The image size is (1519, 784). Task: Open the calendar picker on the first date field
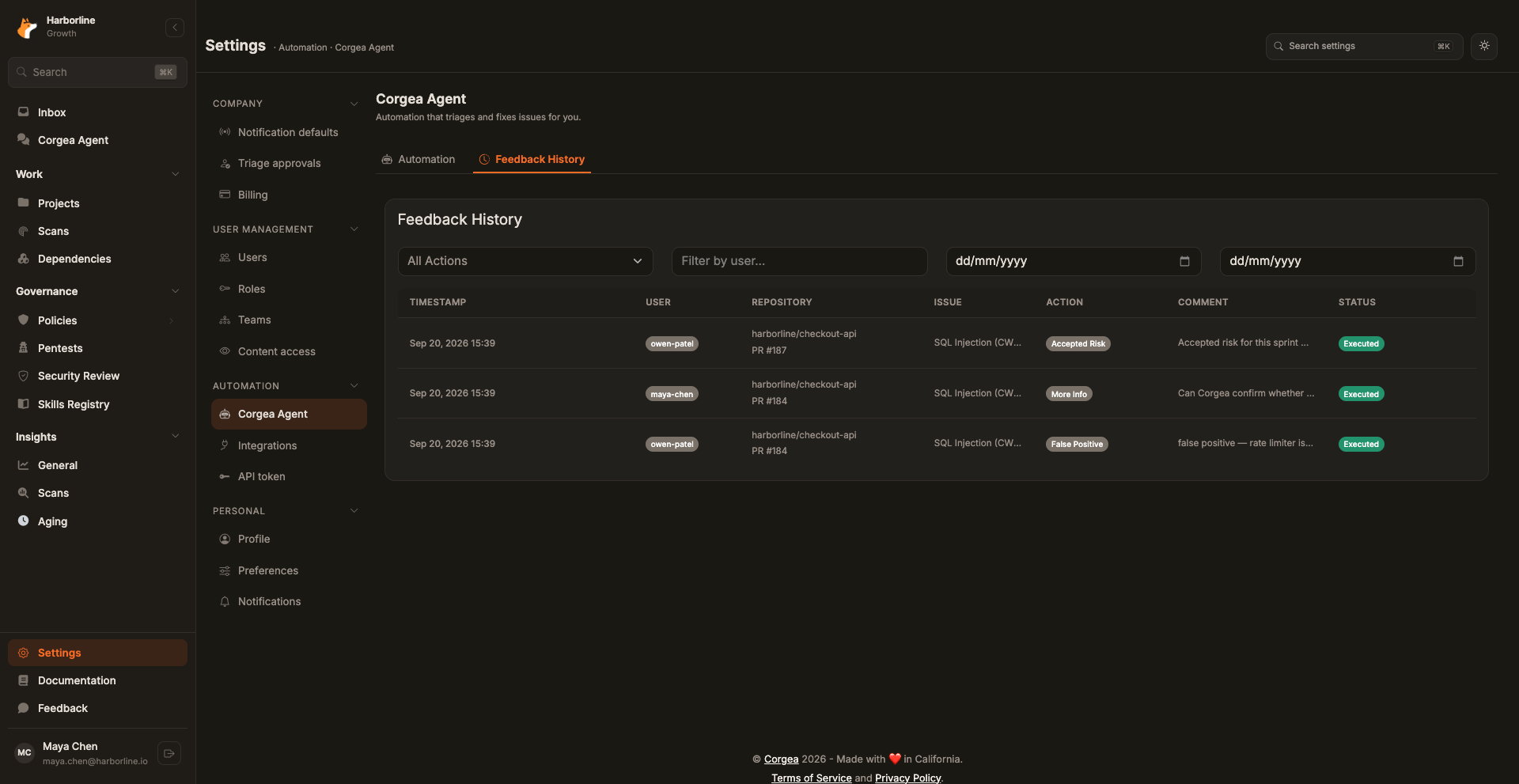click(1184, 261)
